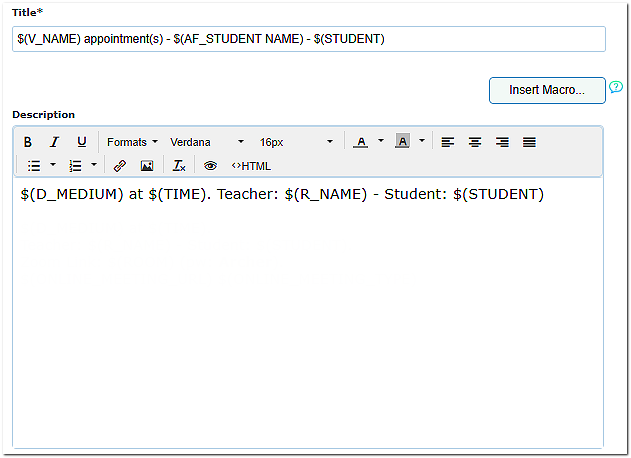Justify the text
Image resolution: width=631 pixels, height=458 pixels.
[529, 142]
